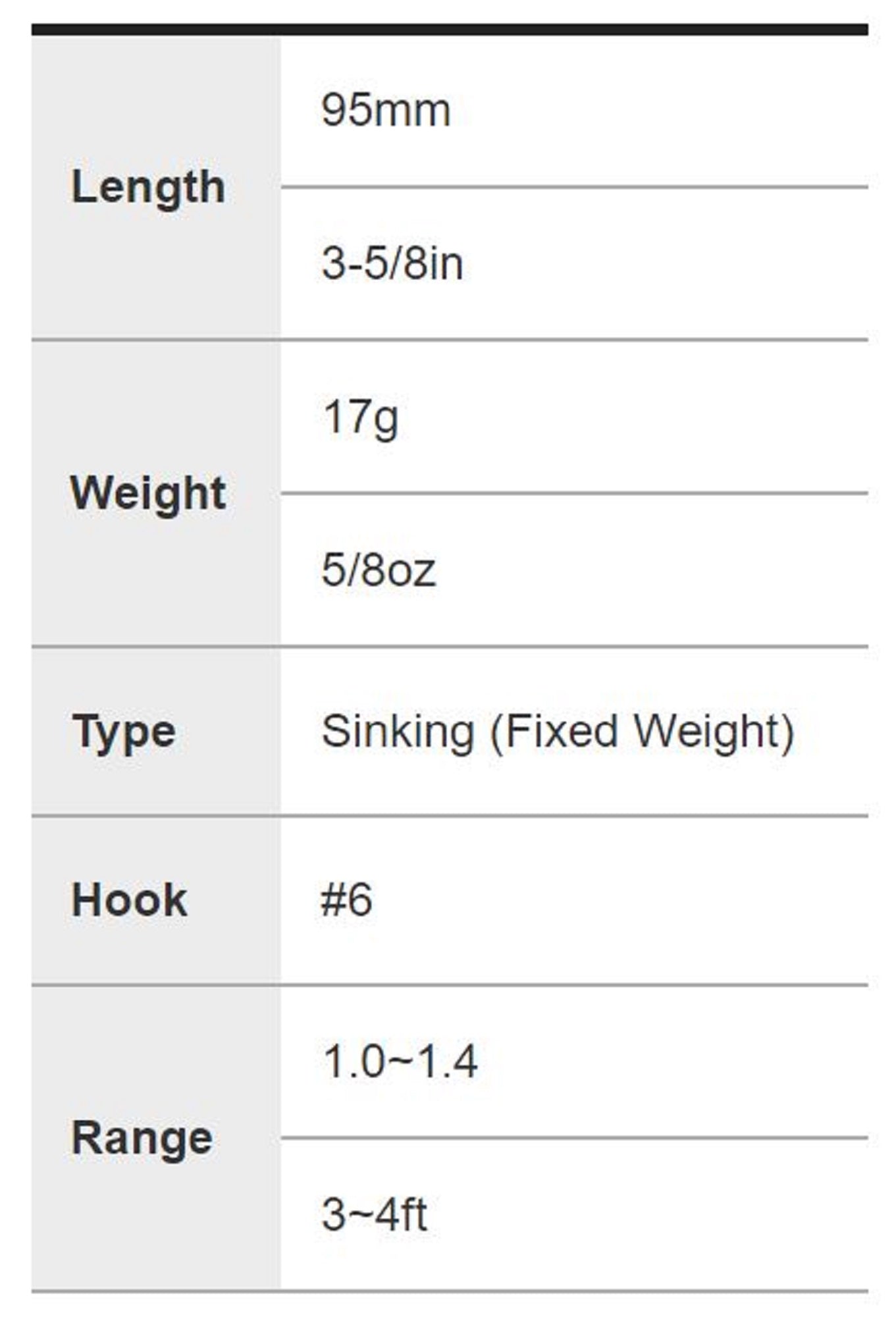
Task: Select the word Sinking in Type row
Action: coord(398,732)
